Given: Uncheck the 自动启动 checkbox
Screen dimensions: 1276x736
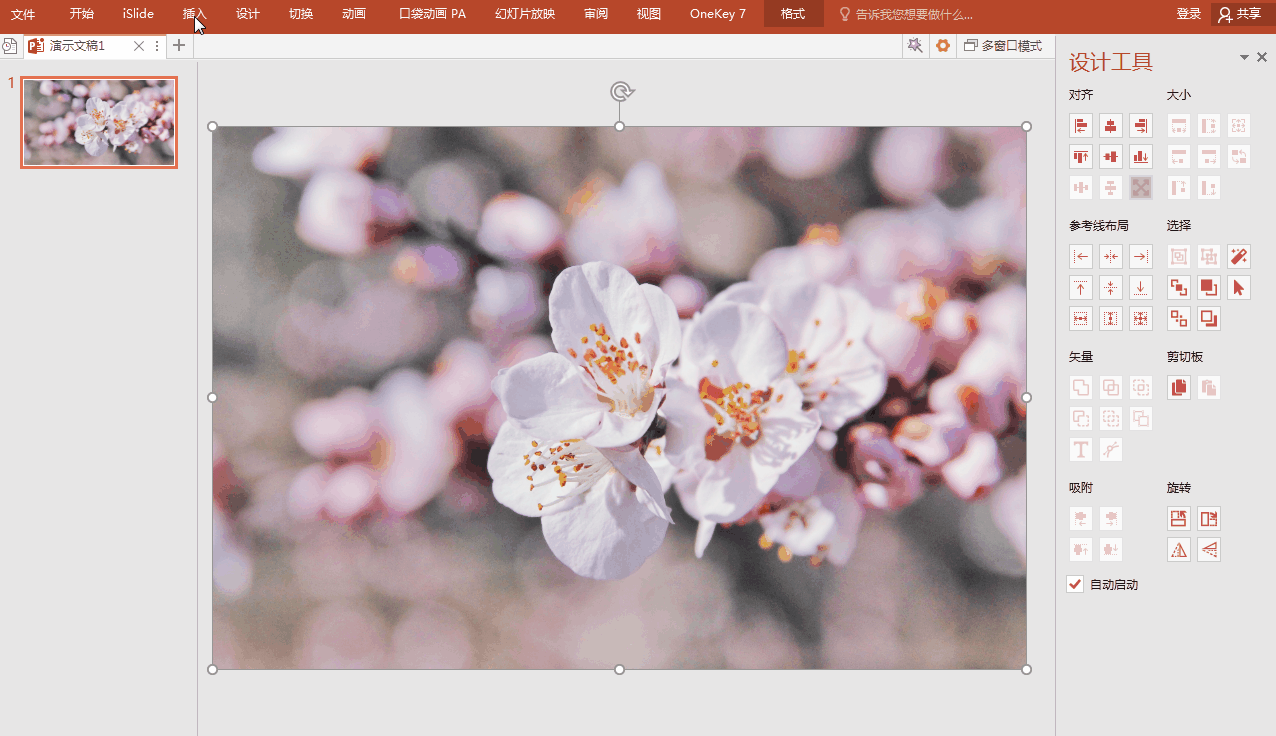Looking at the screenshot, I should (1075, 585).
